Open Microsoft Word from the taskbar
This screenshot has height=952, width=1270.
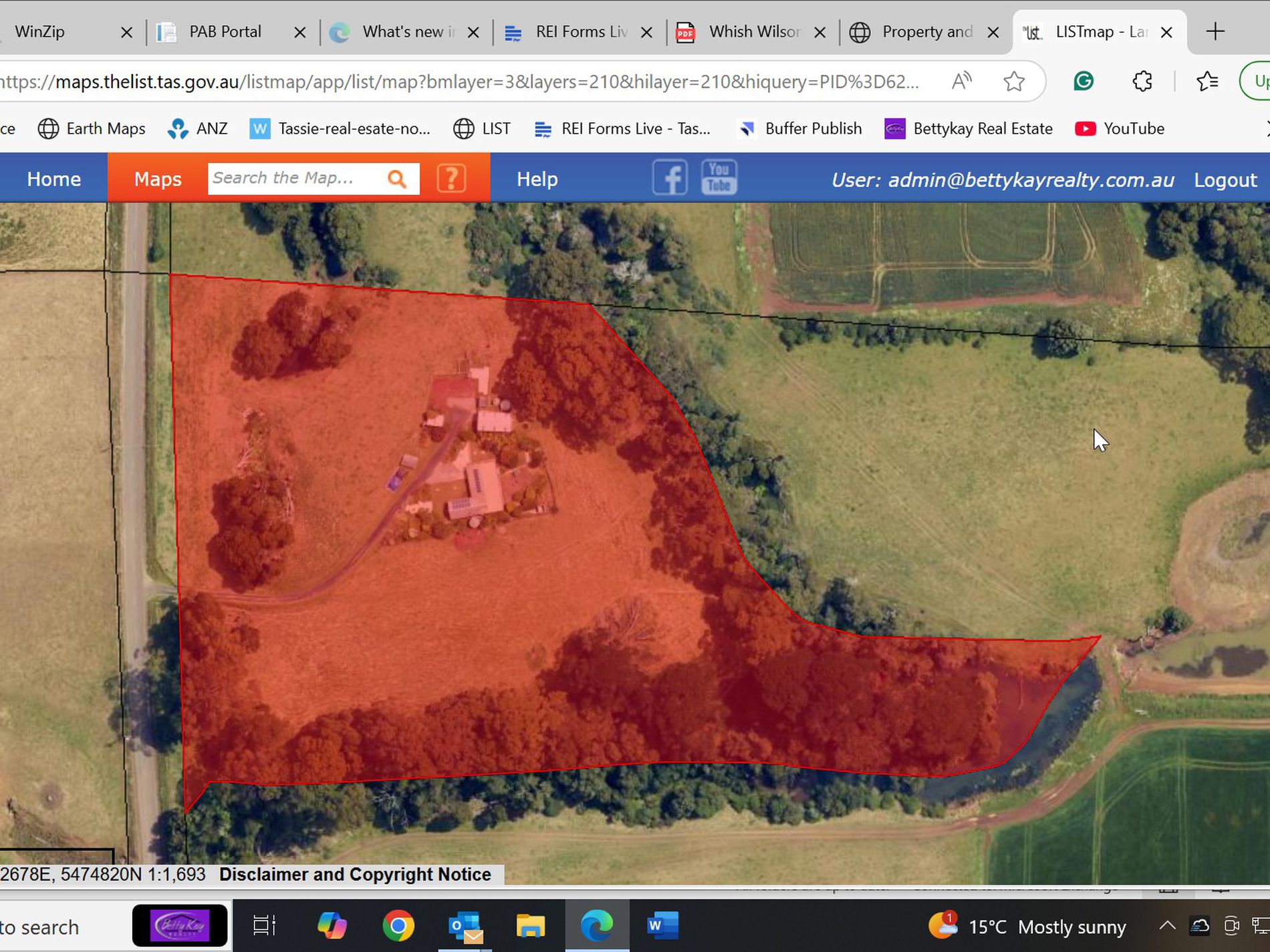click(x=663, y=926)
